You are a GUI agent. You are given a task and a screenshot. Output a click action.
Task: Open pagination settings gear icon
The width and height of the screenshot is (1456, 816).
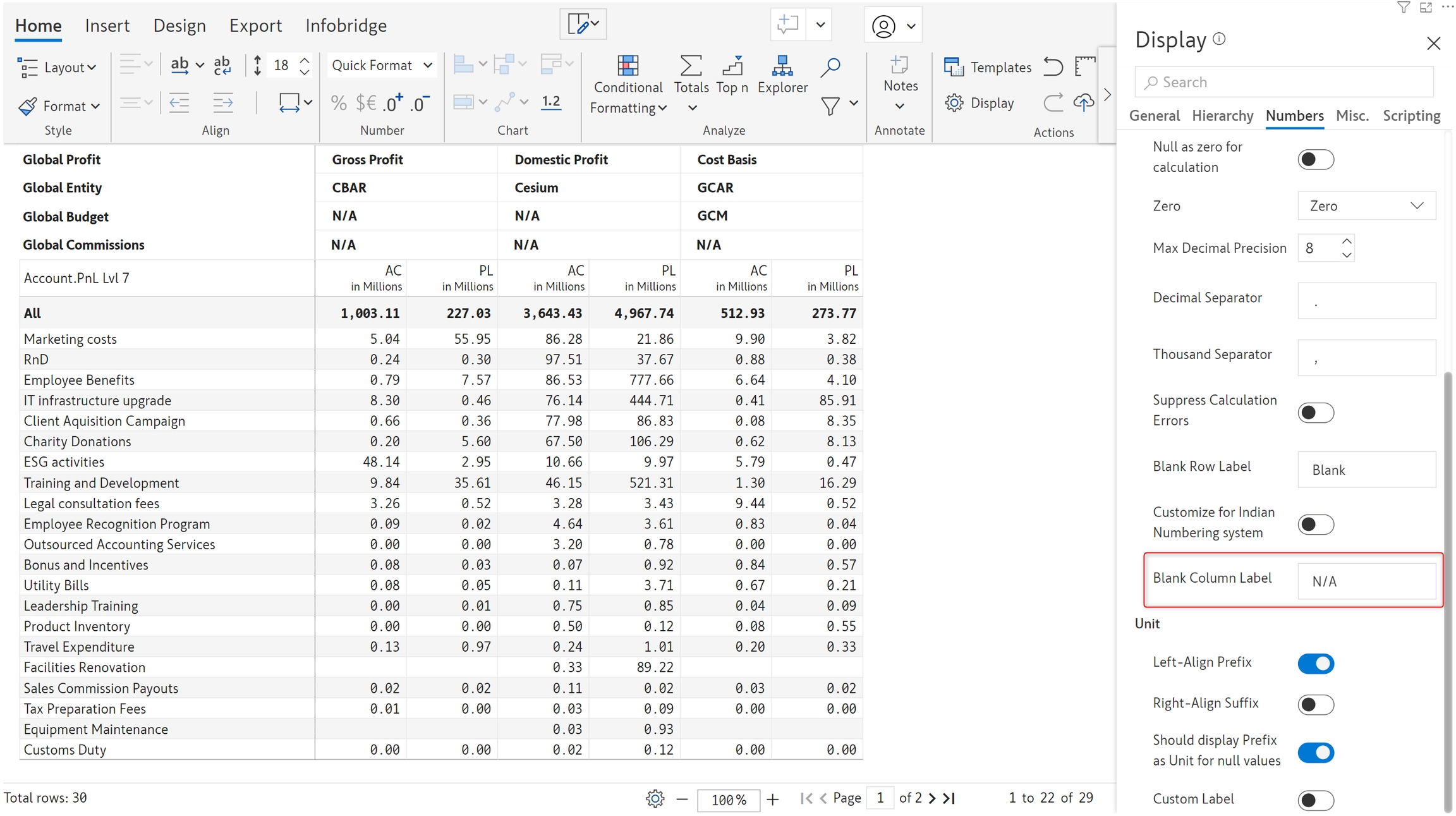point(655,799)
